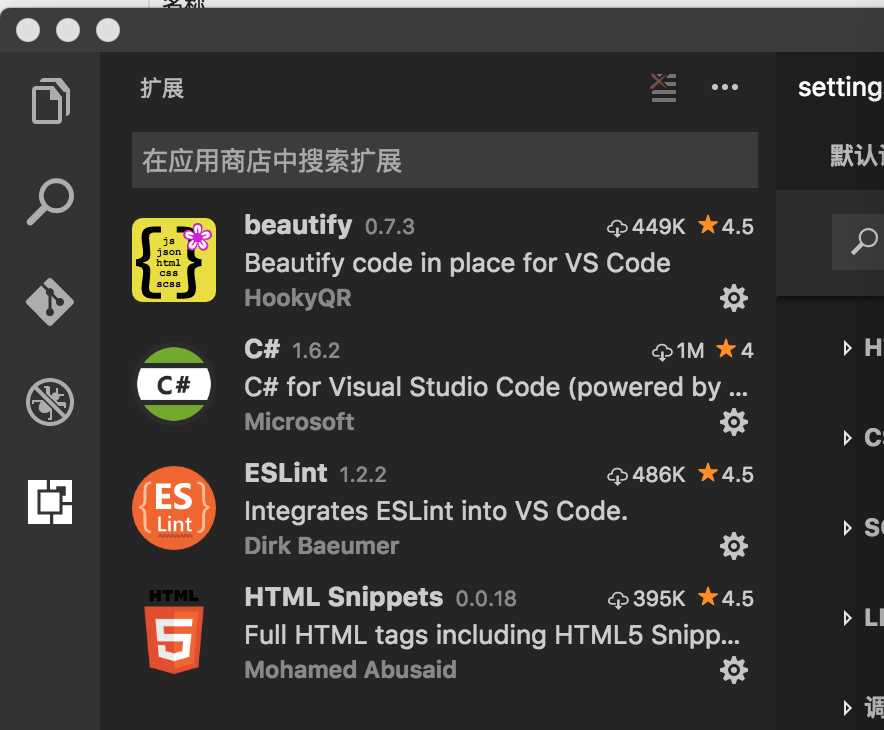Click 'Integrates ESLint into VS Code' description

436,511
